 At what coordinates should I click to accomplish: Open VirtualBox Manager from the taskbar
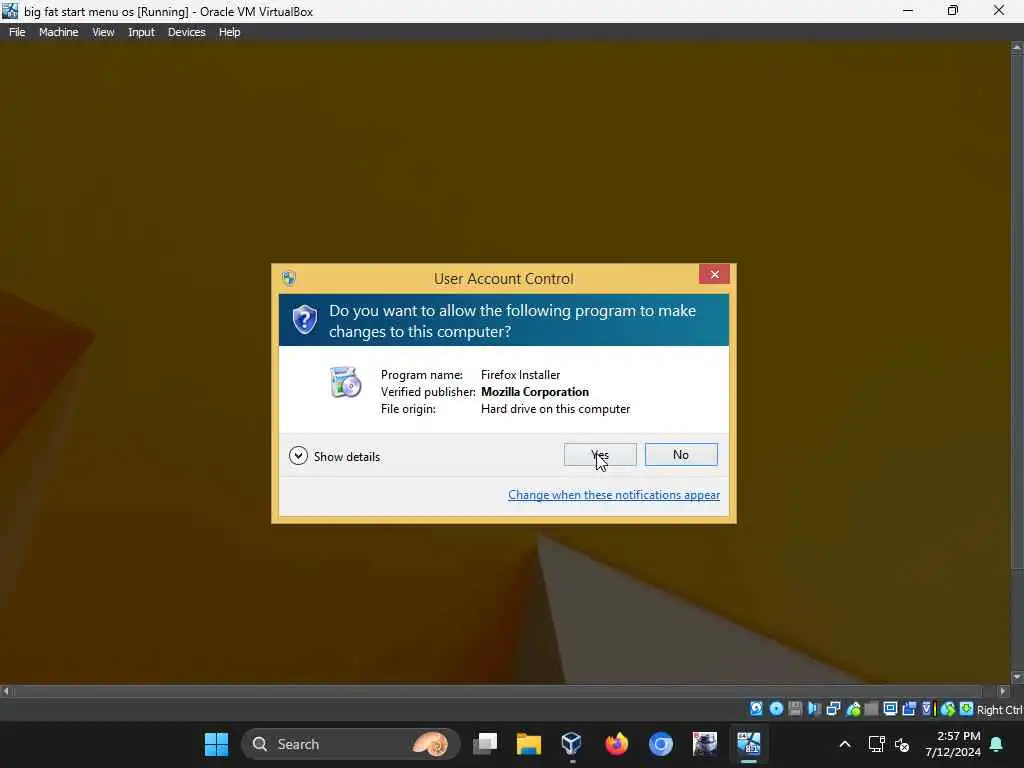pyautogui.click(x=571, y=744)
